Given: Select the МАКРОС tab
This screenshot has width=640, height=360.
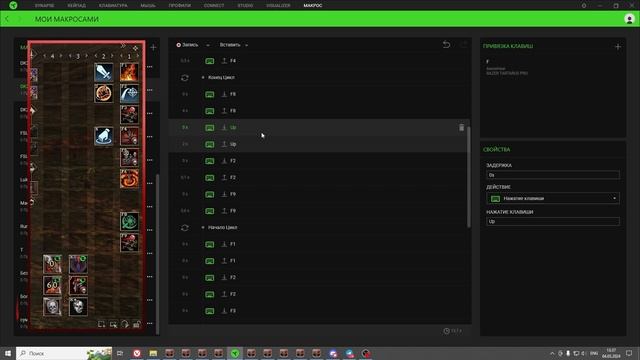Looking at the screenshot, I should click(x=313, y=6).
